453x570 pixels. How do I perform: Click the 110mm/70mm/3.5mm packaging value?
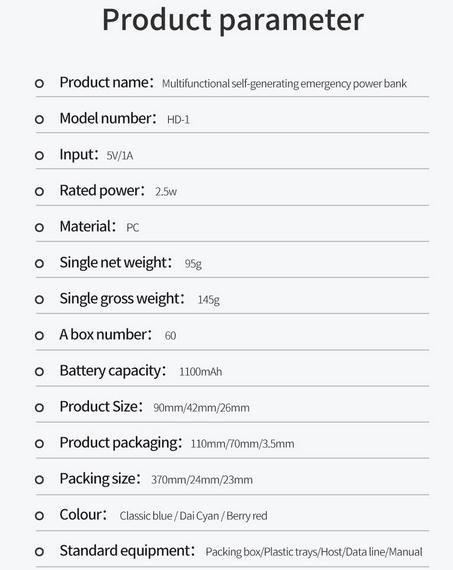point(242,444)
